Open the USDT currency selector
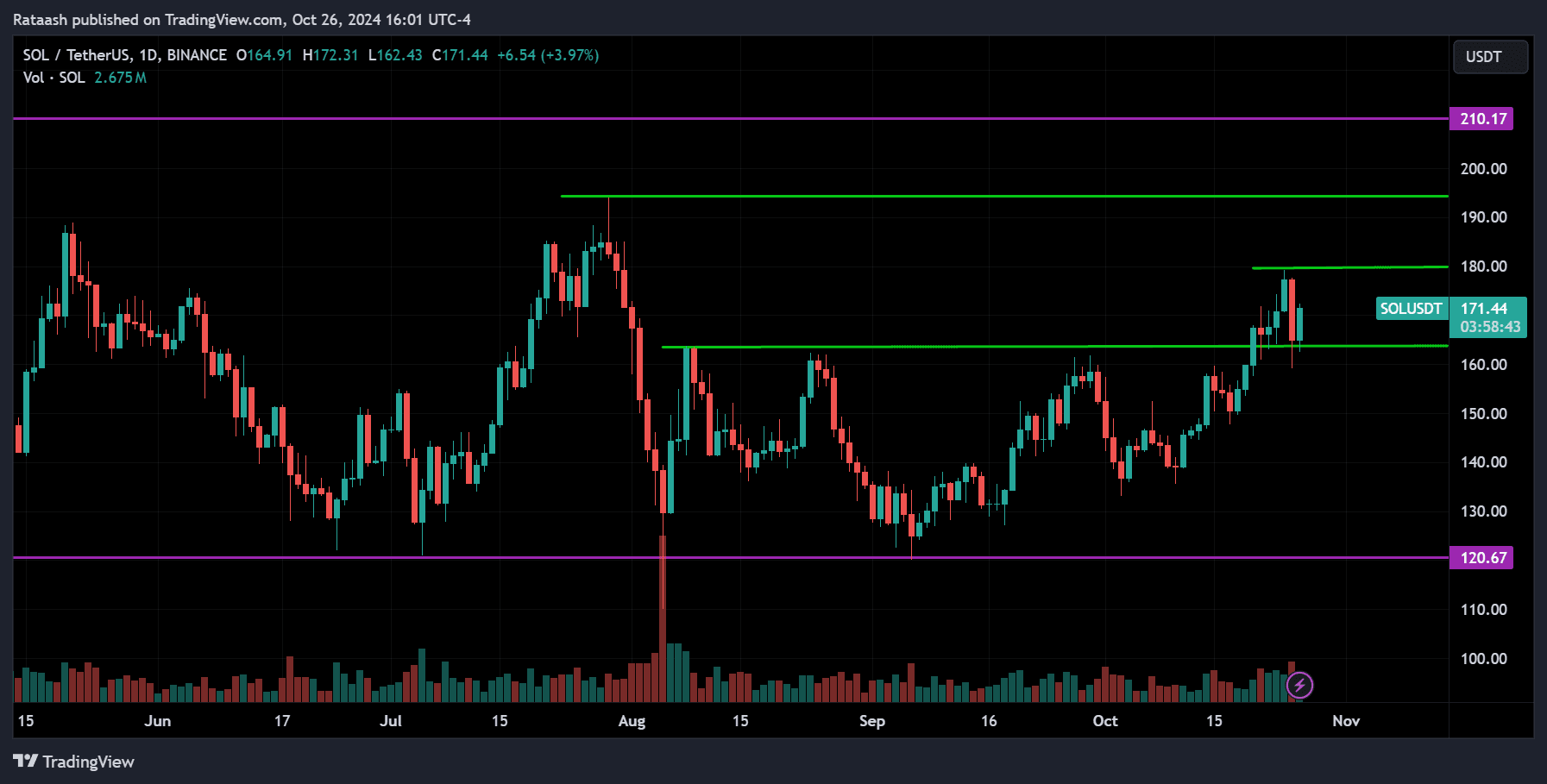Viewport: 1547px width, 784px height. pos(1490,57)
